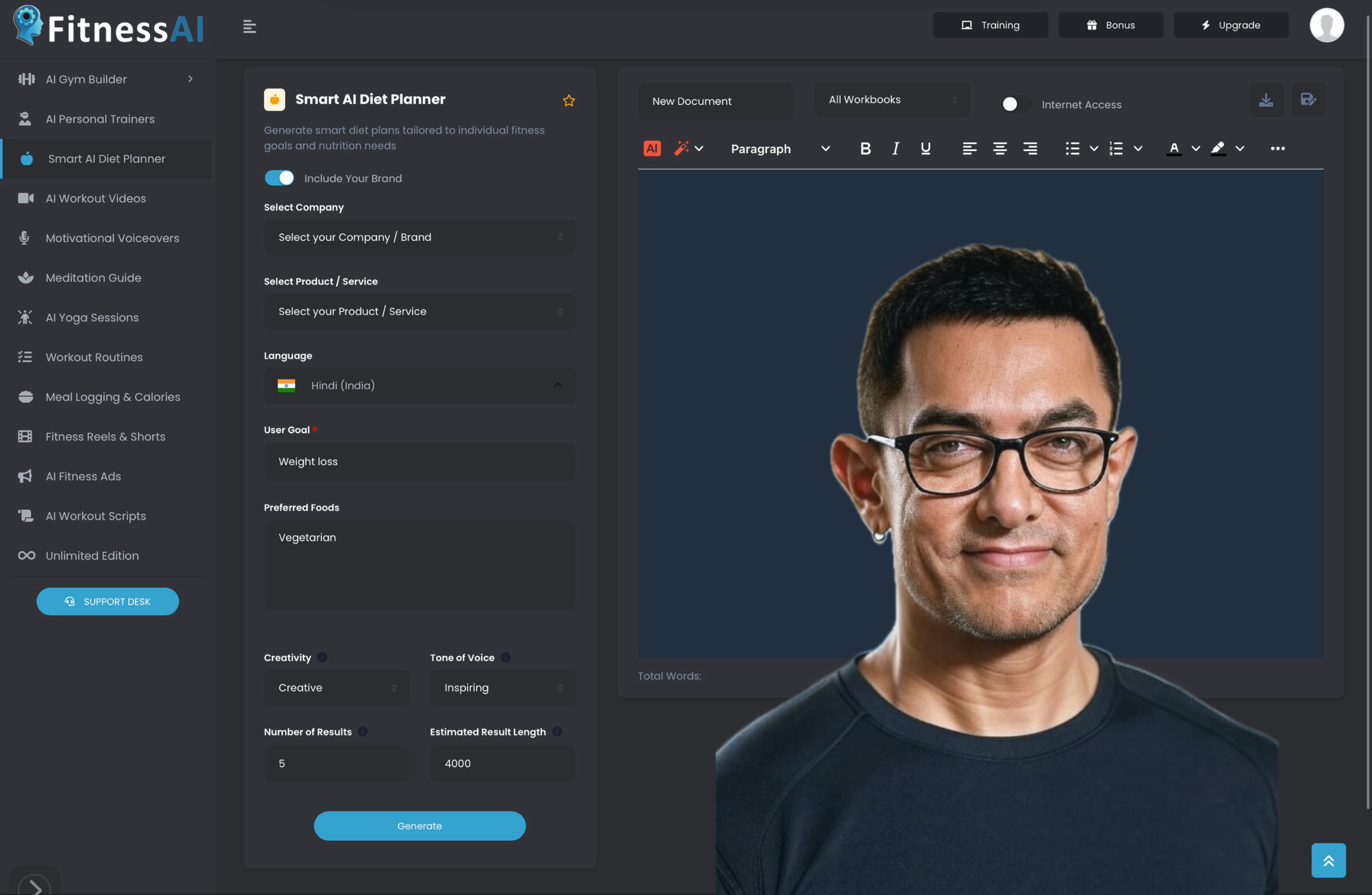1372x895 pixels.
Task: Open the text color picker arrow
Action: pyautogui.click(x=1196, y=149)
